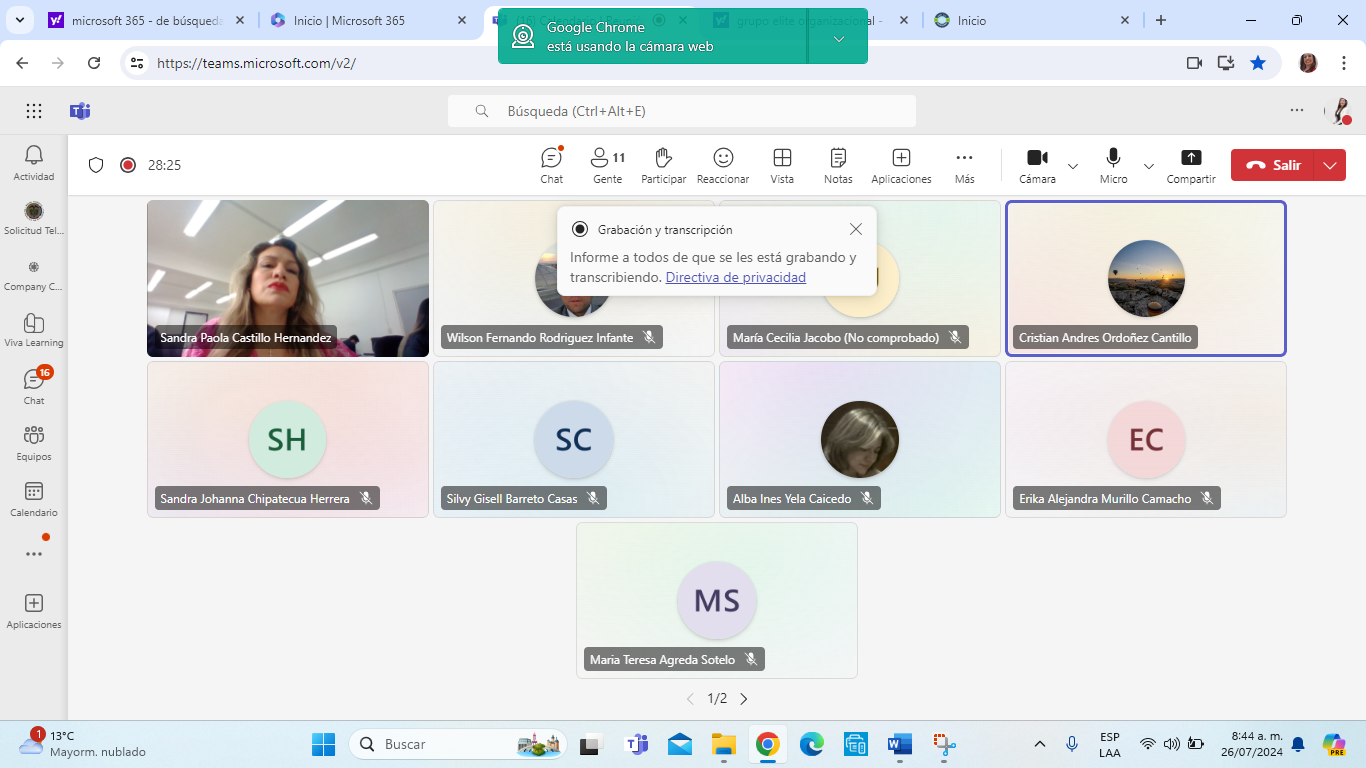Switch to the last Inicio browser tab
This screenshot has width=1366, height=768.
pyautogui.click(x=1030, y=20)
